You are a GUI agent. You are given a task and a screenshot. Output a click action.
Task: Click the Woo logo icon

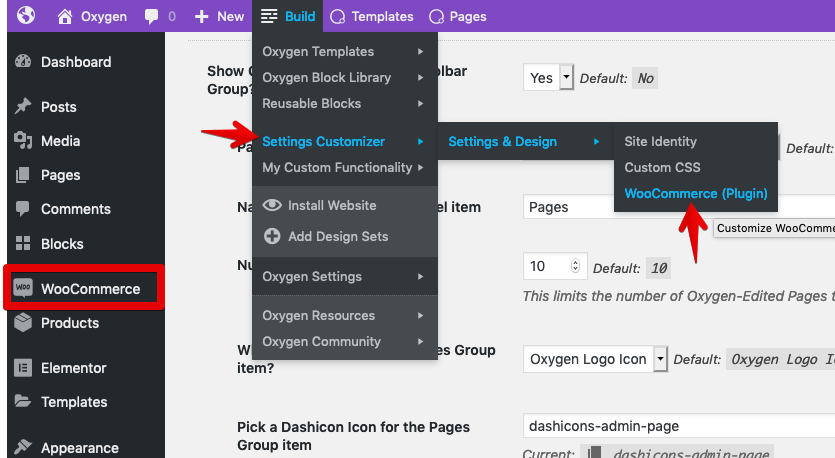[x=23, y=288]
